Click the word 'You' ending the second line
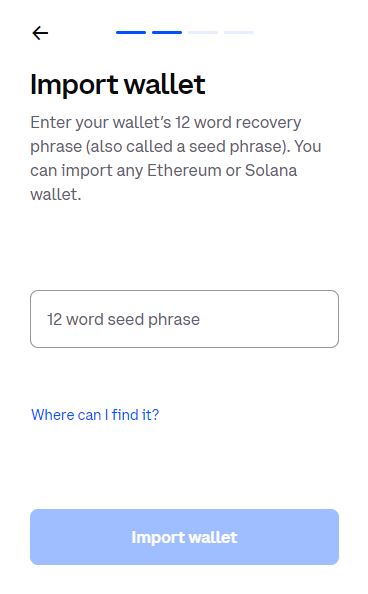This screenshot has height=594, width=368. click(308, 147)
